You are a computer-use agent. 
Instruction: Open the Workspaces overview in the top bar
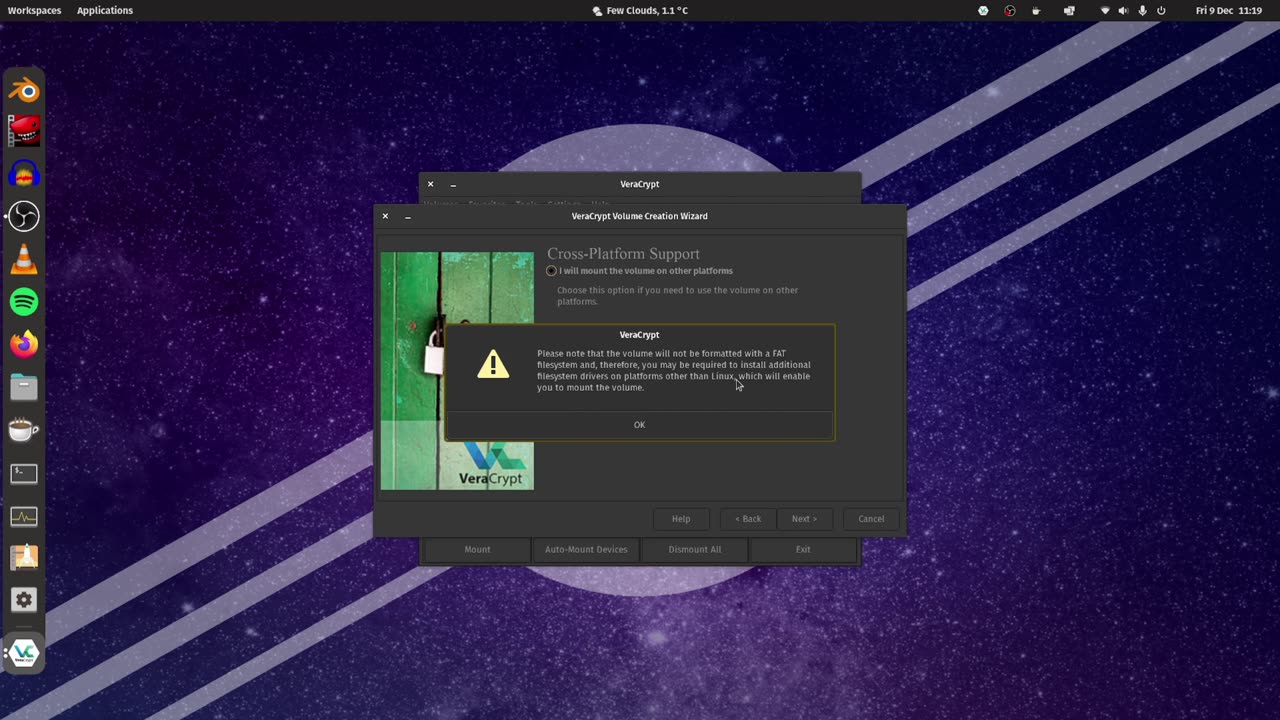pyautogui.click(x=34, y=10)
